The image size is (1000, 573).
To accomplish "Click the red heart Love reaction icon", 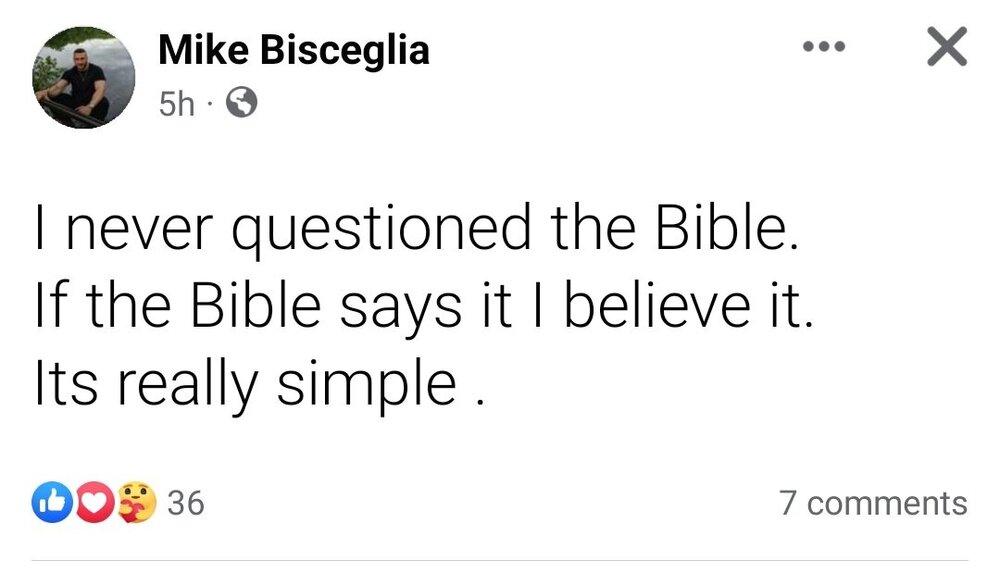I will click(93, 502).
